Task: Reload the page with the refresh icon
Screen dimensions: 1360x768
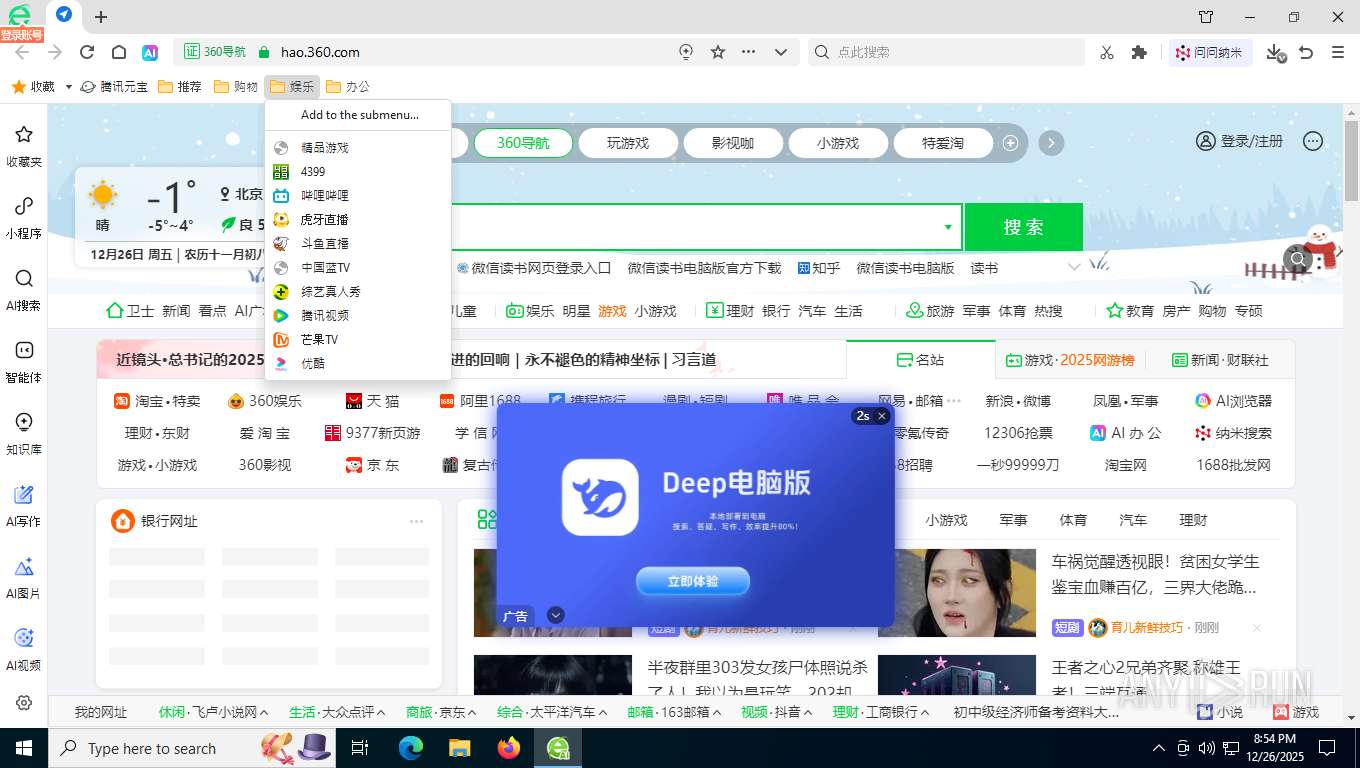Action: pos(87,52)
